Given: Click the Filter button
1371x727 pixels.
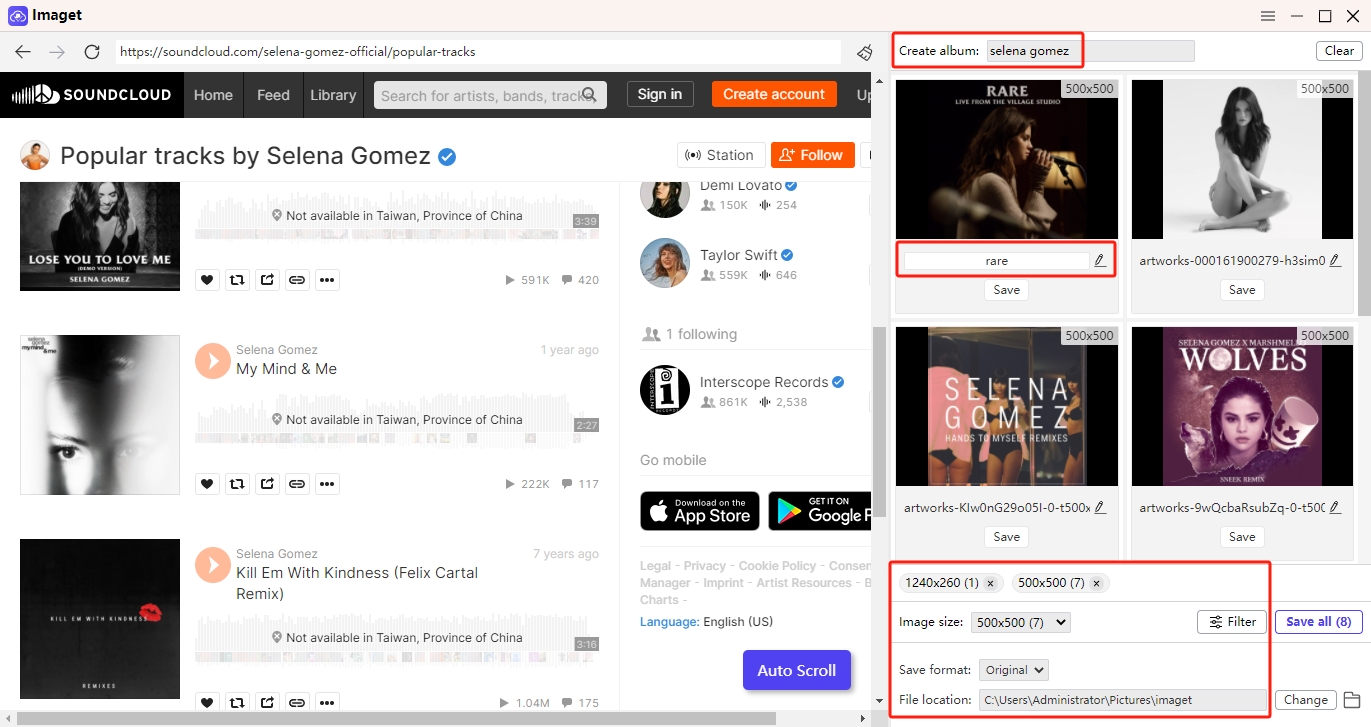Looking at the screenshot, I should [x=1232, y=622].
